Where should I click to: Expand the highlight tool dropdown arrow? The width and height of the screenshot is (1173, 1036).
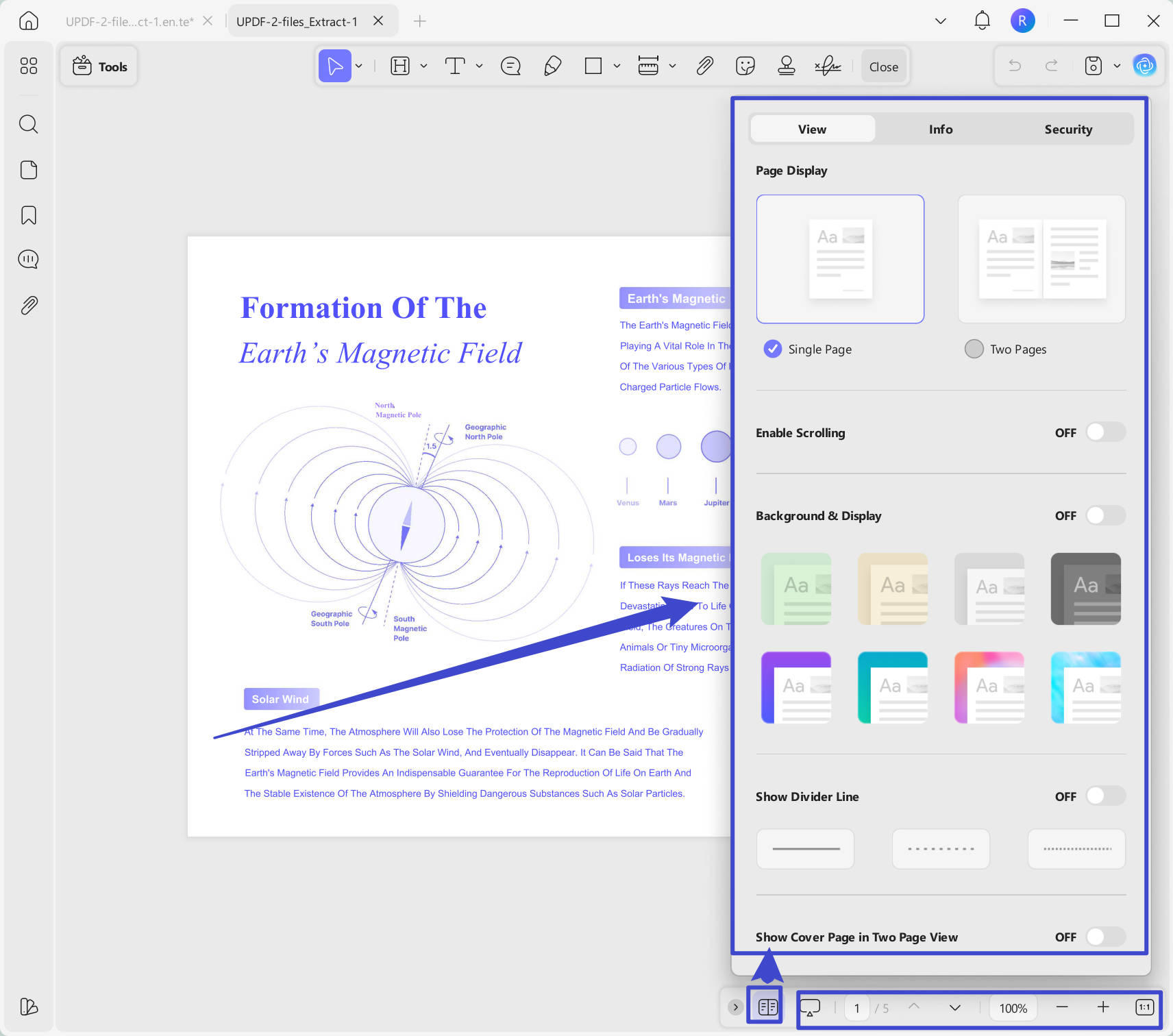coord(423,66)
